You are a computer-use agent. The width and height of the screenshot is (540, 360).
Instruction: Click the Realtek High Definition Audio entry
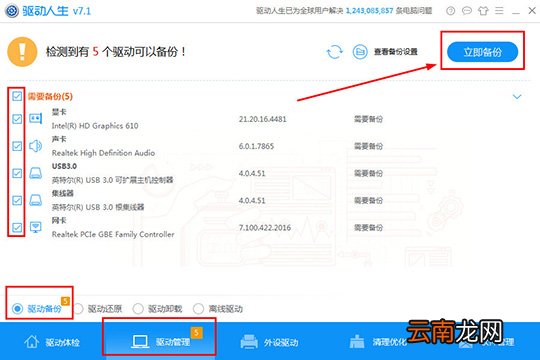pos(103,153)
